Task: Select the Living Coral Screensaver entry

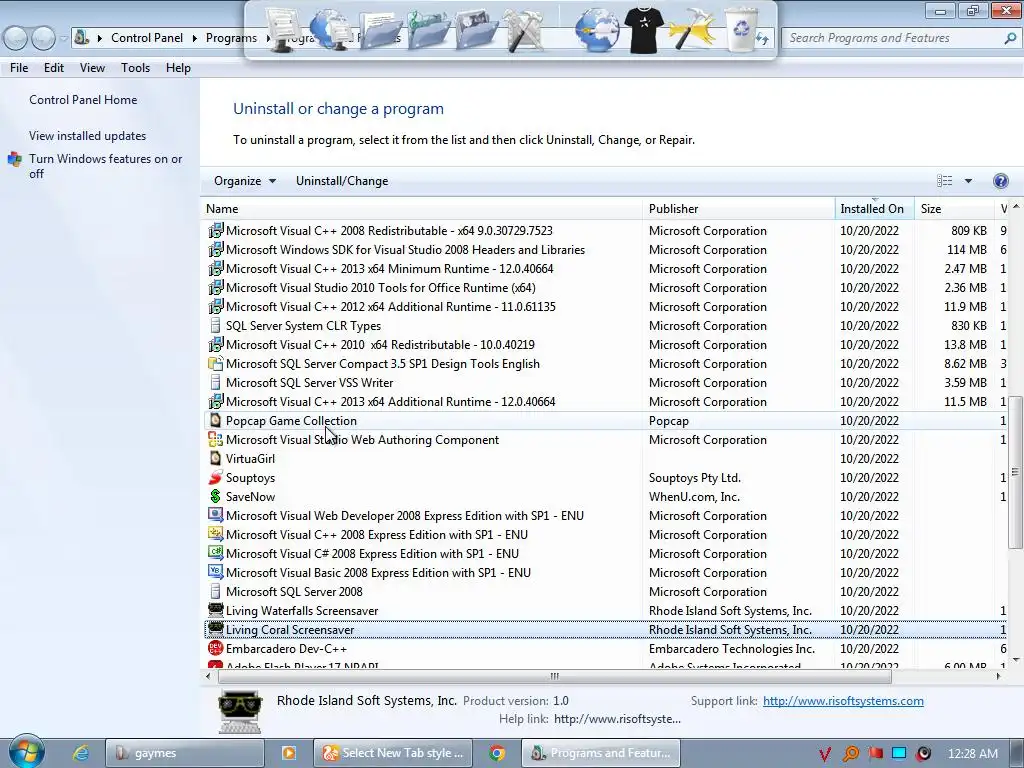Action: click(x=606, y=630)
